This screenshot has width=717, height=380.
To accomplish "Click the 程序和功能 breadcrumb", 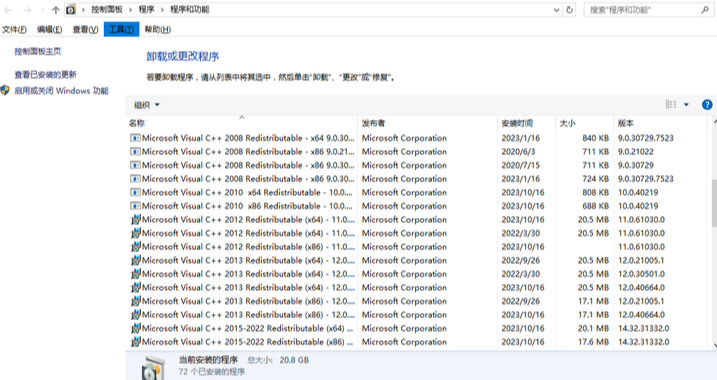I will pos(189,10).
